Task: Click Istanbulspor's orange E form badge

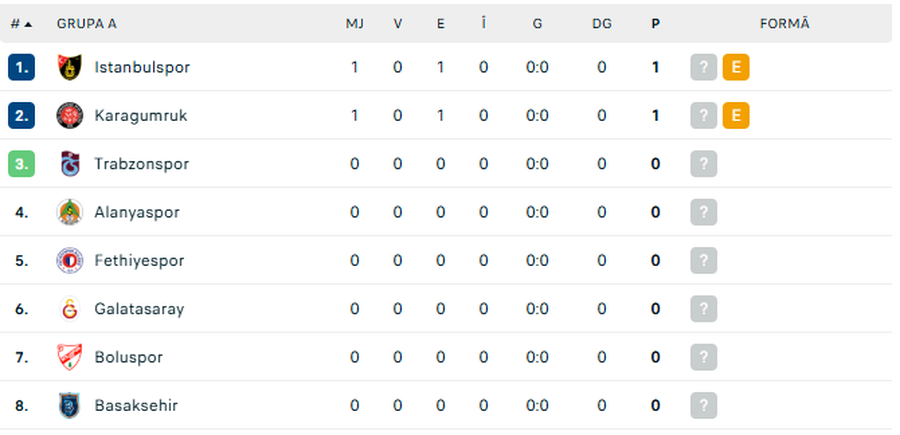Action: tap(736, 67)
